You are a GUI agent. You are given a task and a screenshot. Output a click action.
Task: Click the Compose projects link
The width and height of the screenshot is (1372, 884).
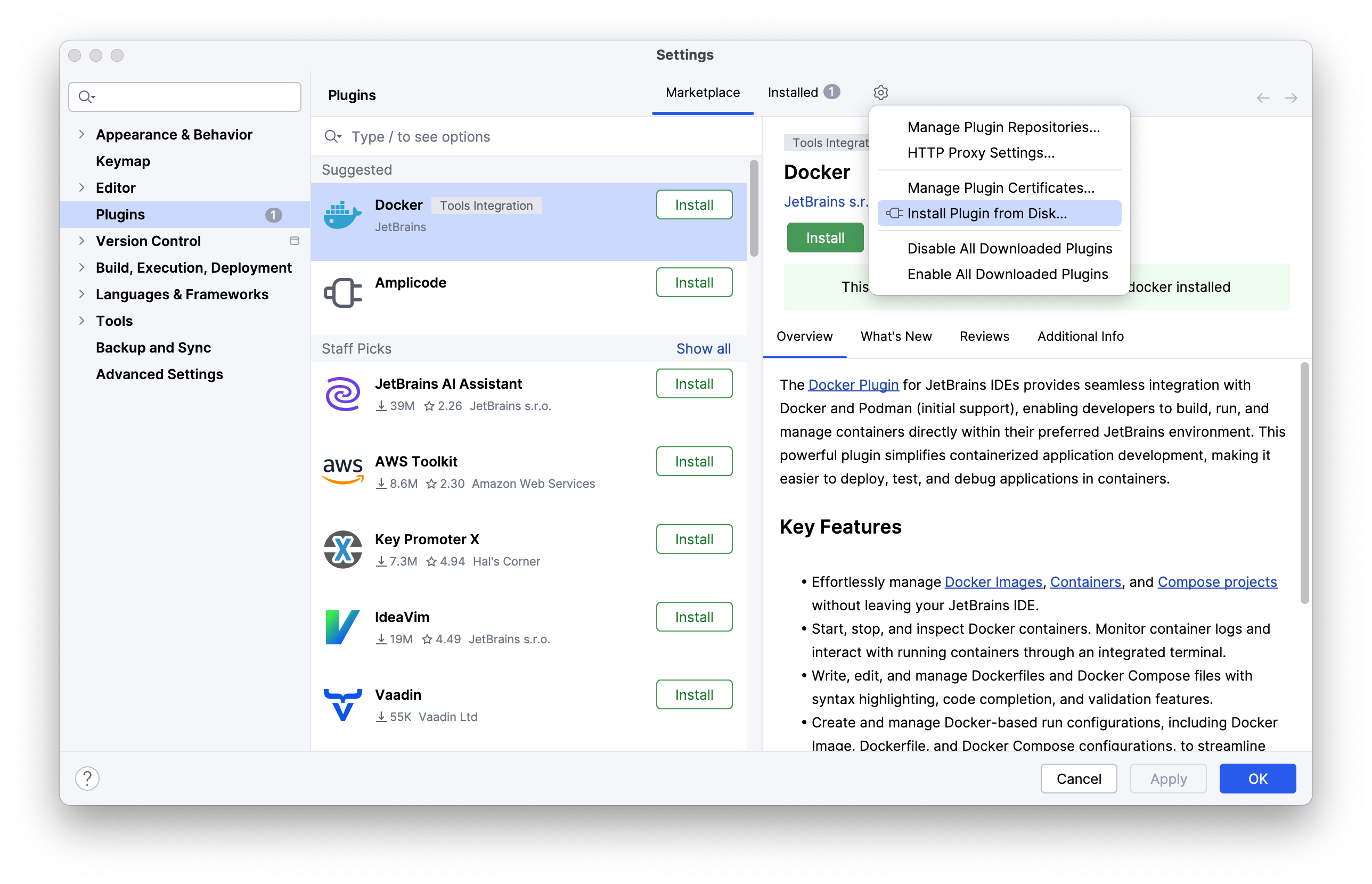1217,582
